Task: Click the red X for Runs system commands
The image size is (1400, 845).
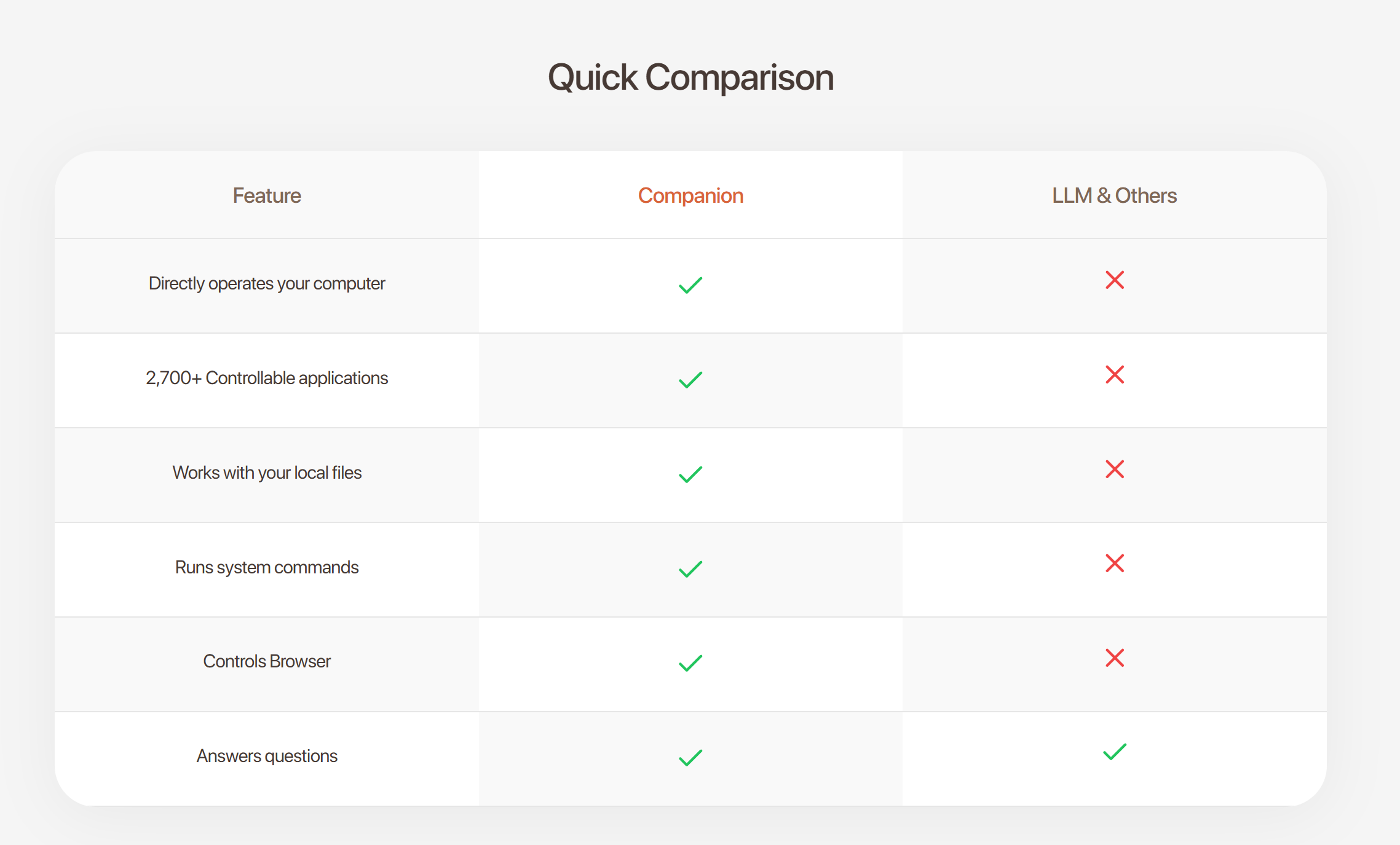Action: pos(1114,564)
